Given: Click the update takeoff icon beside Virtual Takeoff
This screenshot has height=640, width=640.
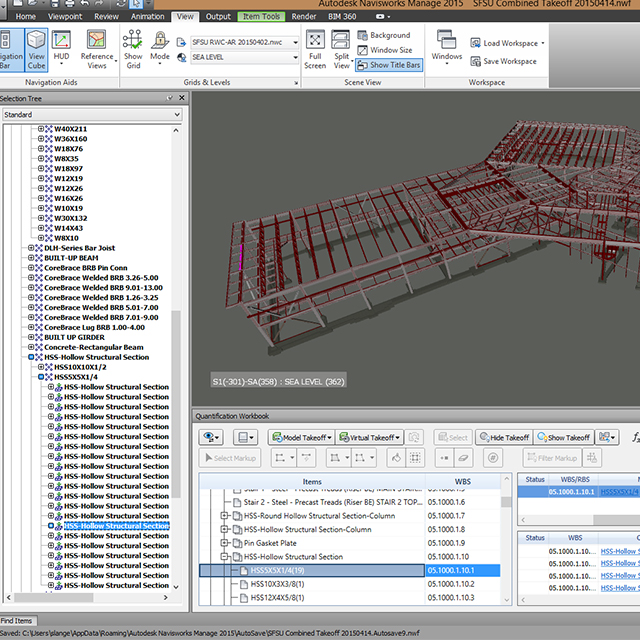Looking at the screenshot, I should (414, 438).
